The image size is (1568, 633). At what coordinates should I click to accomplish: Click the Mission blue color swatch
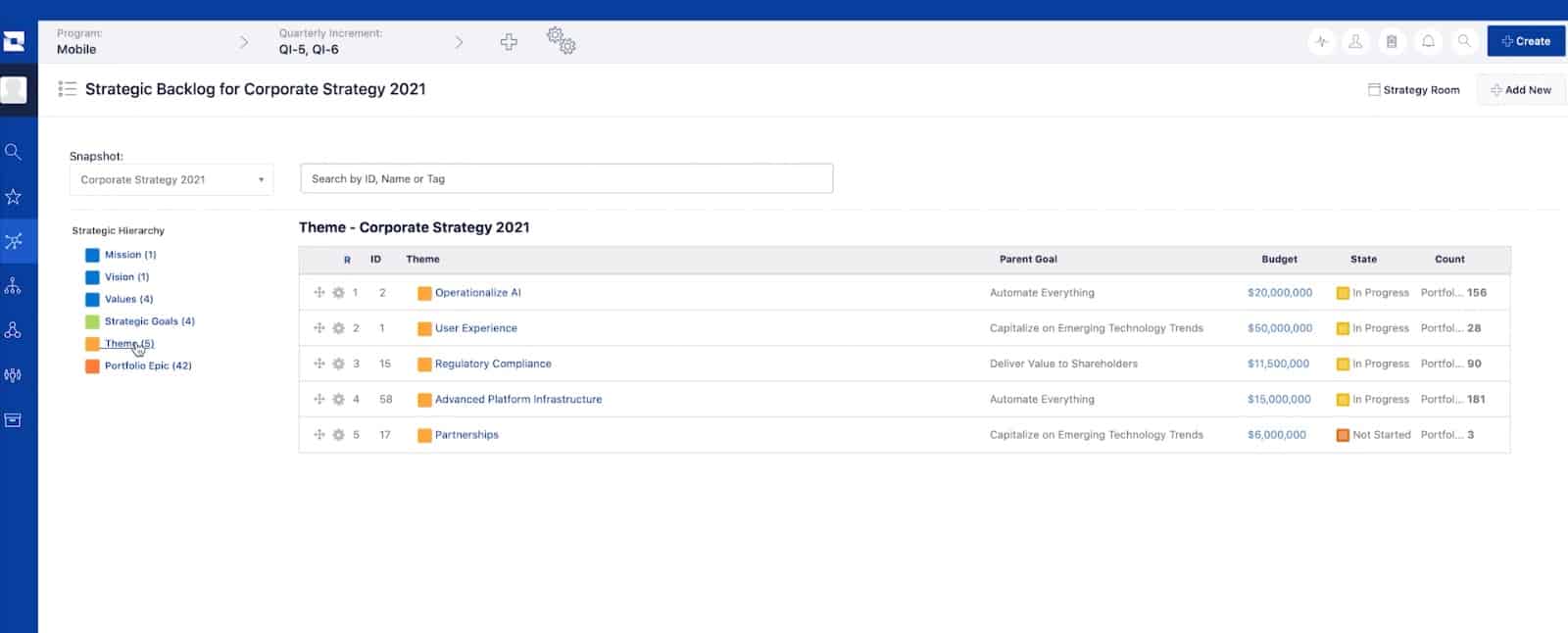[x=92, y=255]
